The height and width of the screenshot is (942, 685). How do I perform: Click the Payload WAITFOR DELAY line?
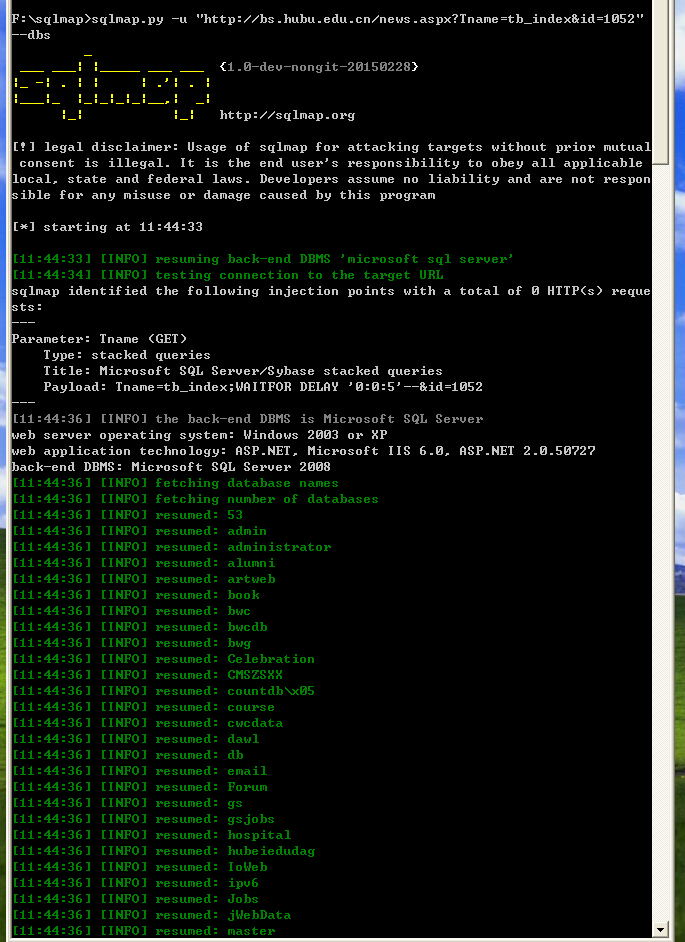[x=263, y=387]
